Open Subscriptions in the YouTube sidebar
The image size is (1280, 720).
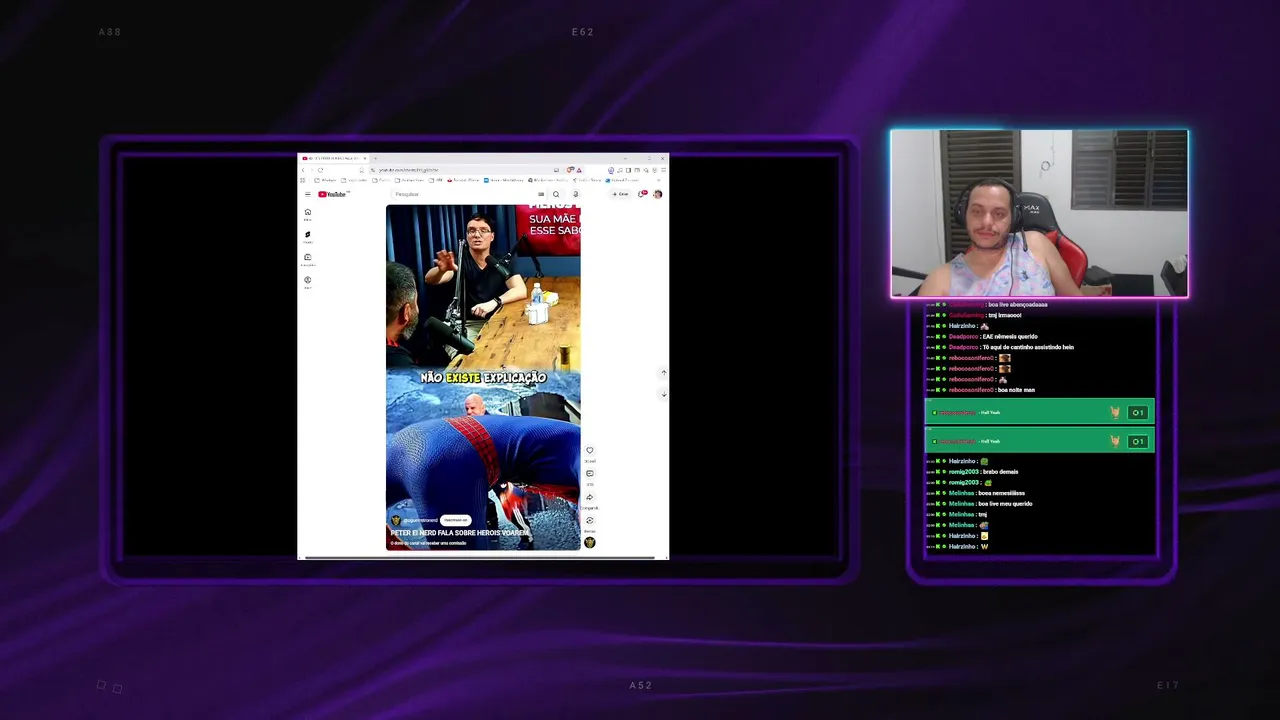[x=308, y=260]
